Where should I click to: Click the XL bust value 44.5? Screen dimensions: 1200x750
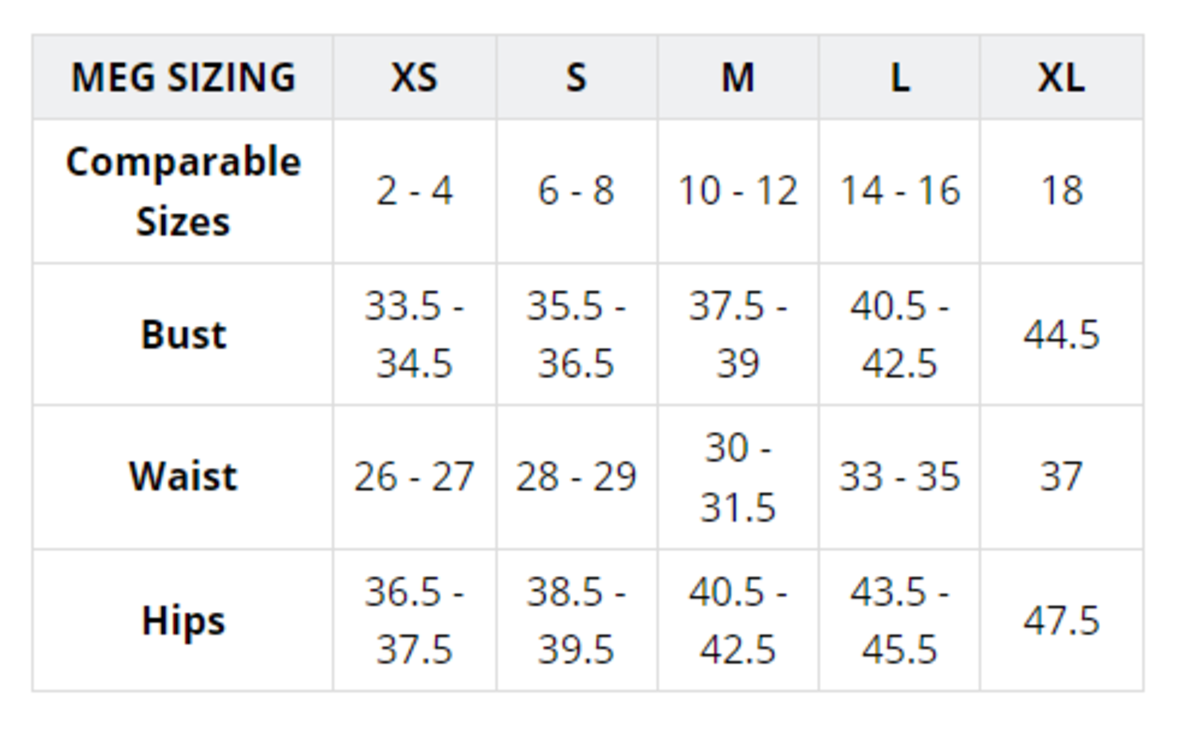1061,334
